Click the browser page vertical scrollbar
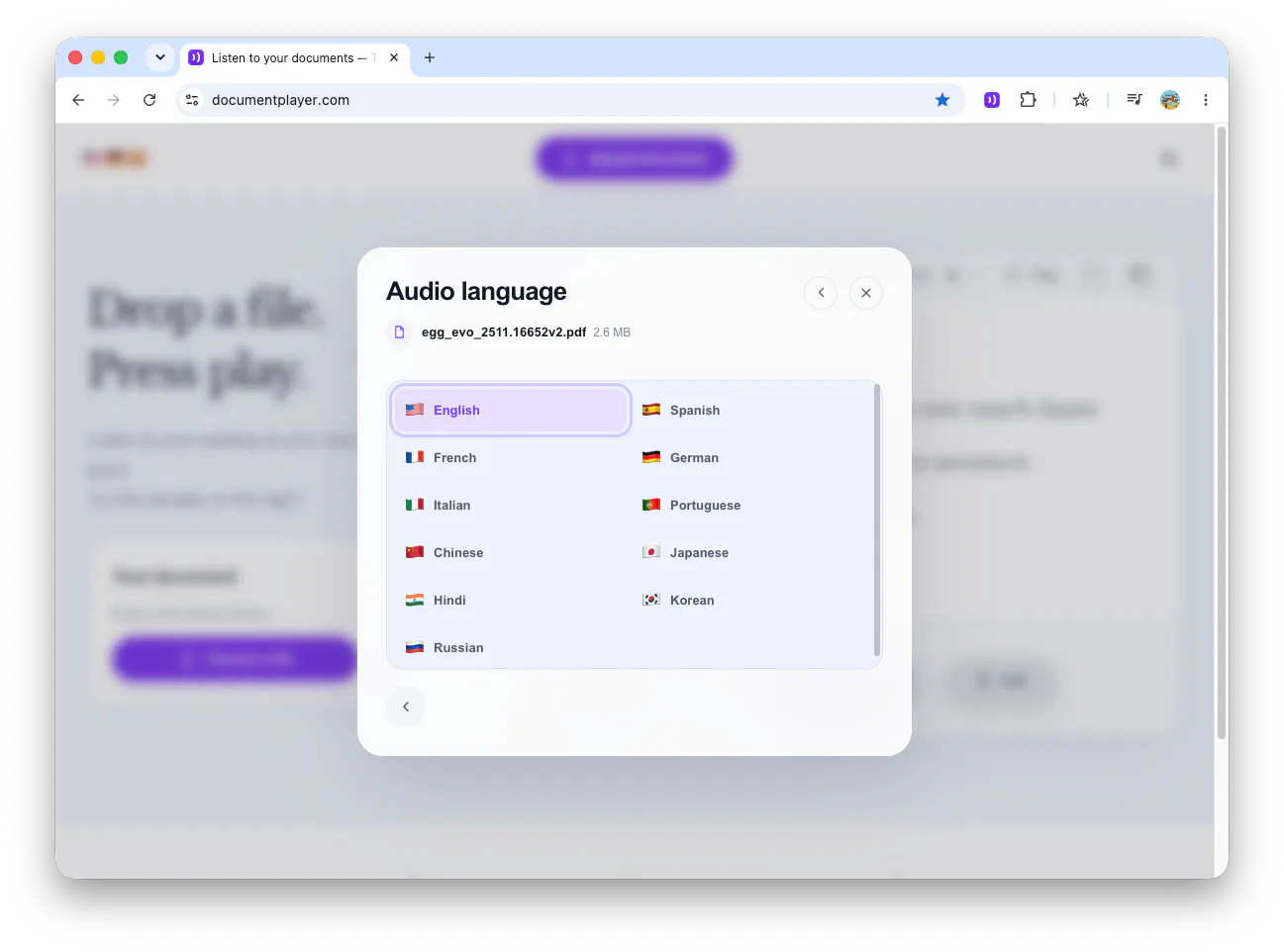The height and width of the screenshot is (952, 1284). tap(1222, 431)
